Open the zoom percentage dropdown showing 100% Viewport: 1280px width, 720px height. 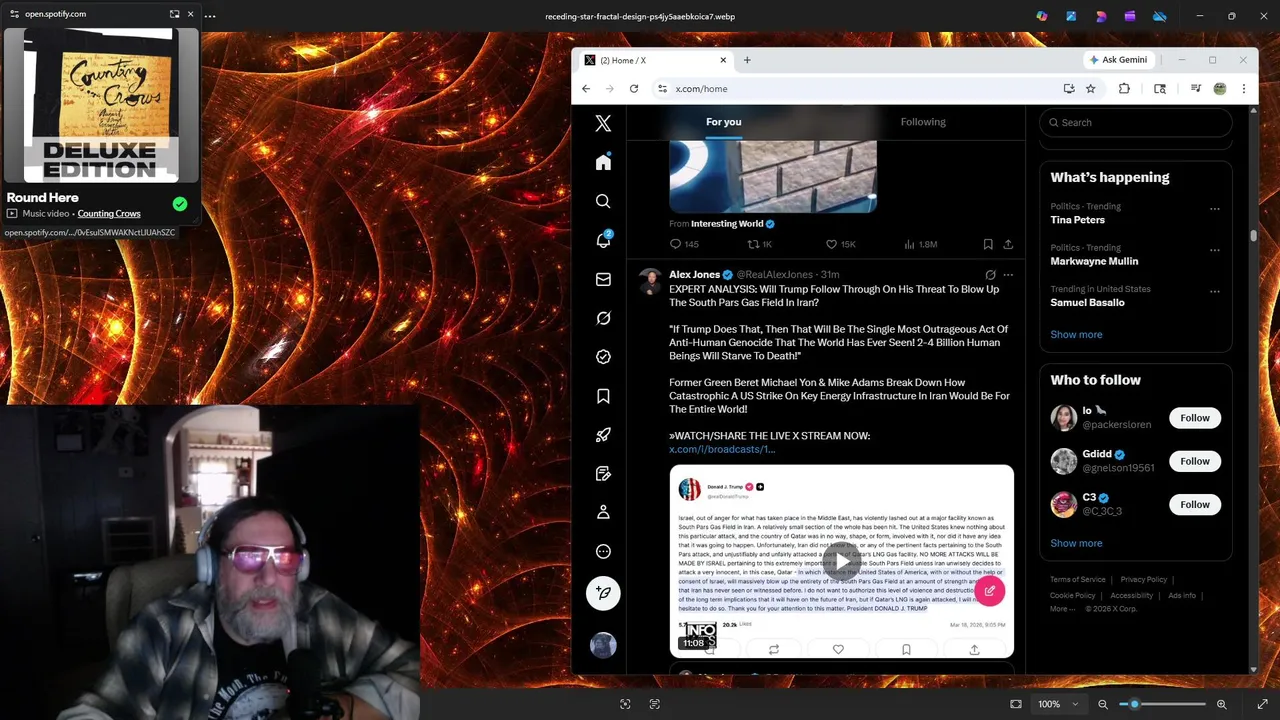[x=1058, y=704]
